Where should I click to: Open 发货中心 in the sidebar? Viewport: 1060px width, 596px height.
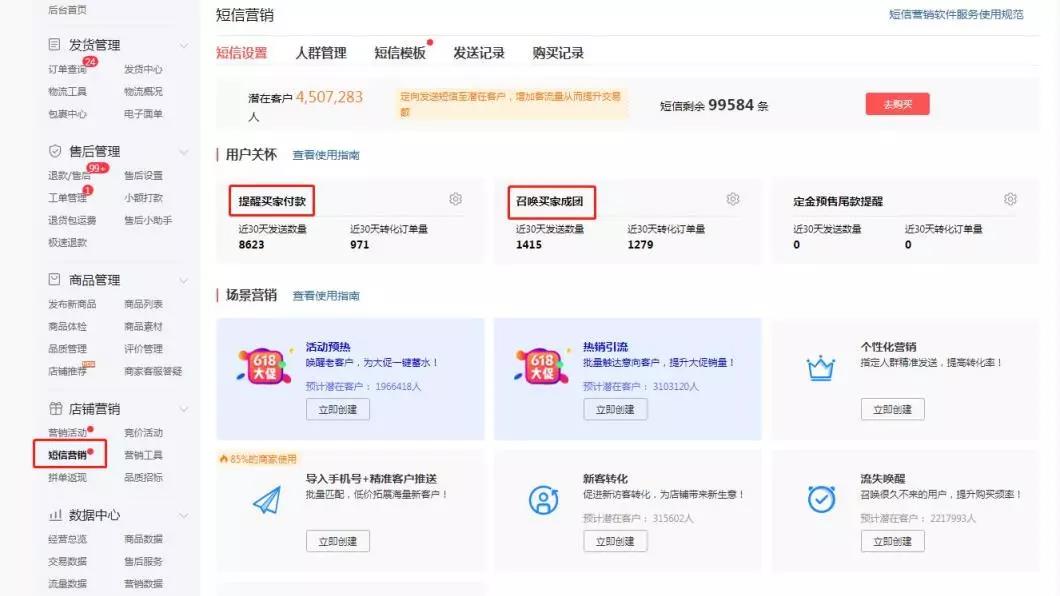143,69
